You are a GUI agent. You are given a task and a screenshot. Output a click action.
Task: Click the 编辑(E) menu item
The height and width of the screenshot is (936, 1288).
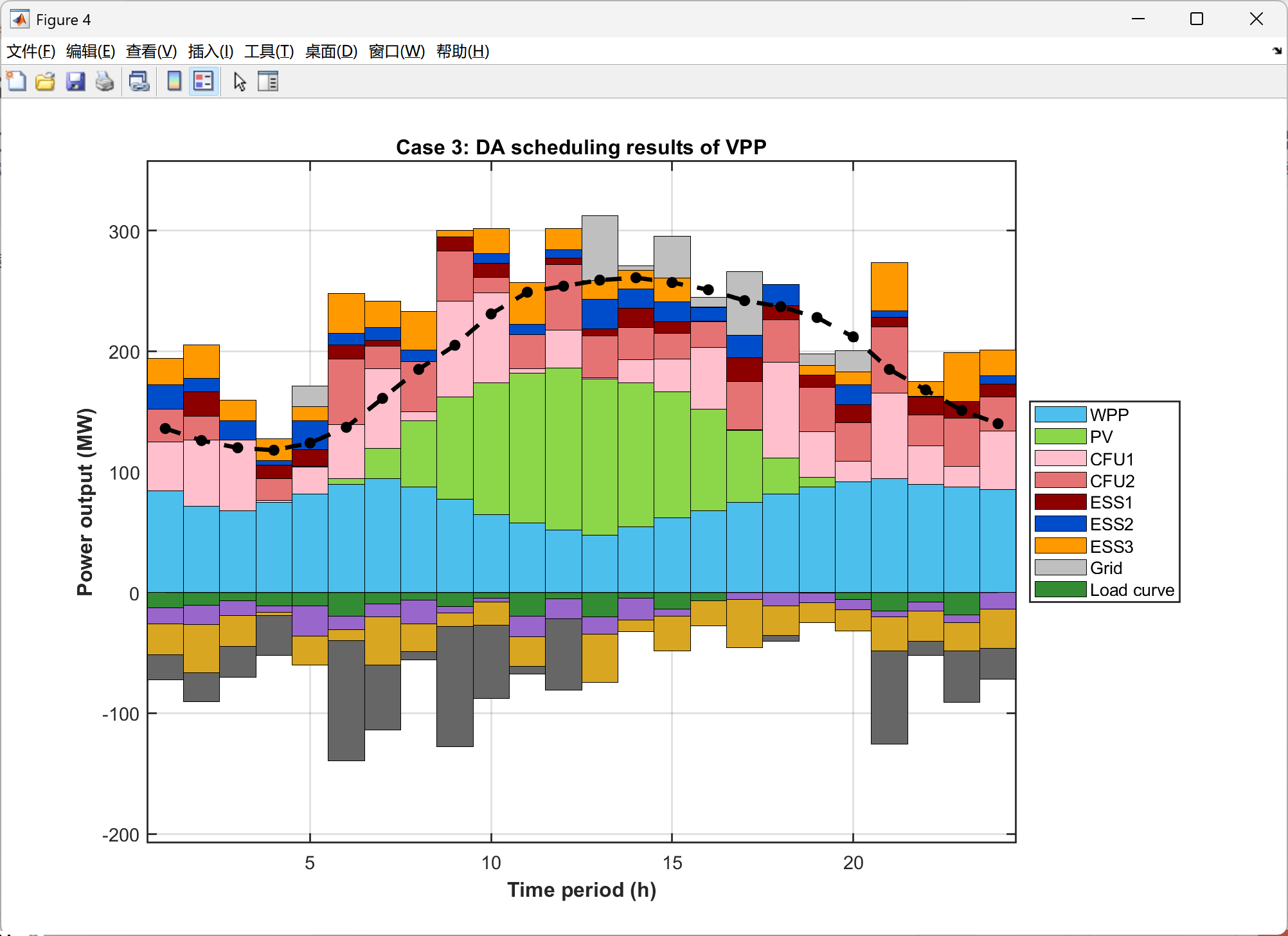tap(91, 51)
